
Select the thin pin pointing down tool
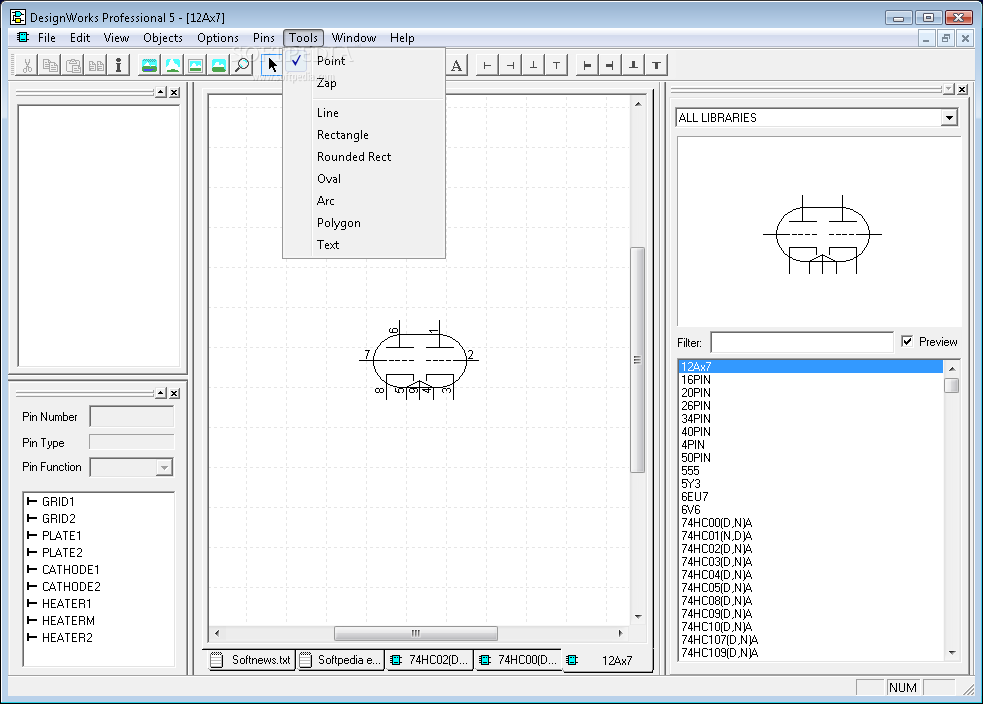point(557,65)
